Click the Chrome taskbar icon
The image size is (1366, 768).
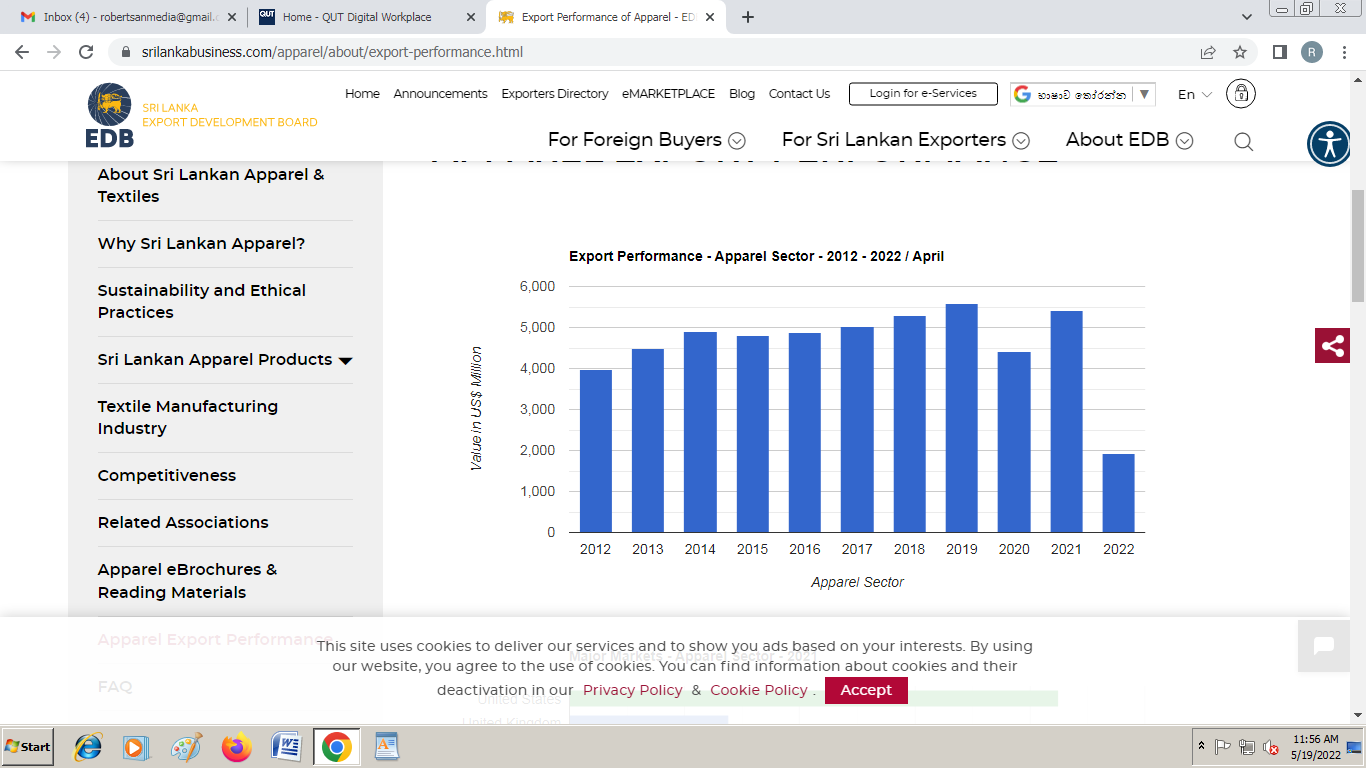coord(337,747)
